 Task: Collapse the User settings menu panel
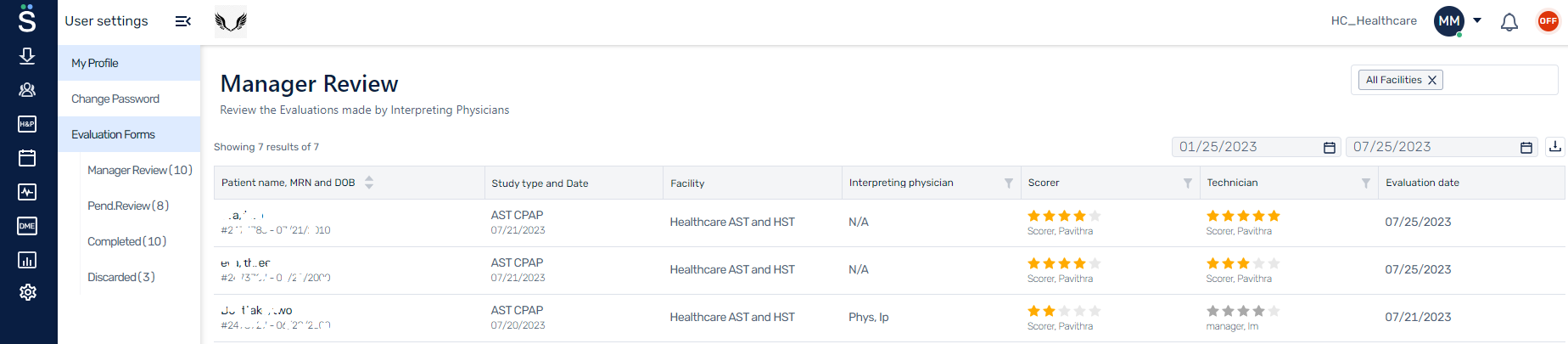[x=182, y=21]
